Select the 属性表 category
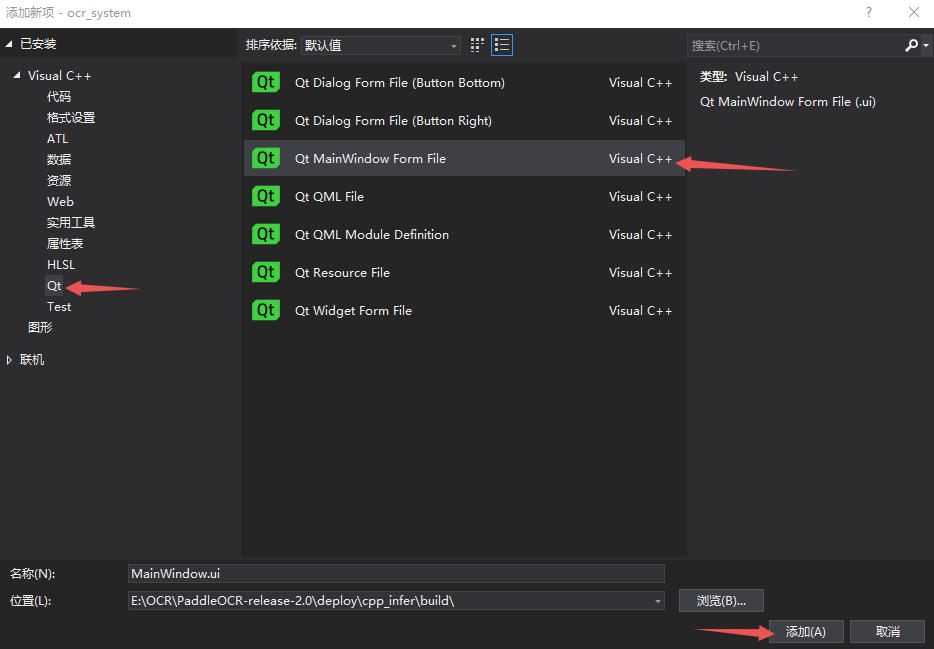Screen dimensions: 934x649 pyautogui.click(x=65, y=244)
